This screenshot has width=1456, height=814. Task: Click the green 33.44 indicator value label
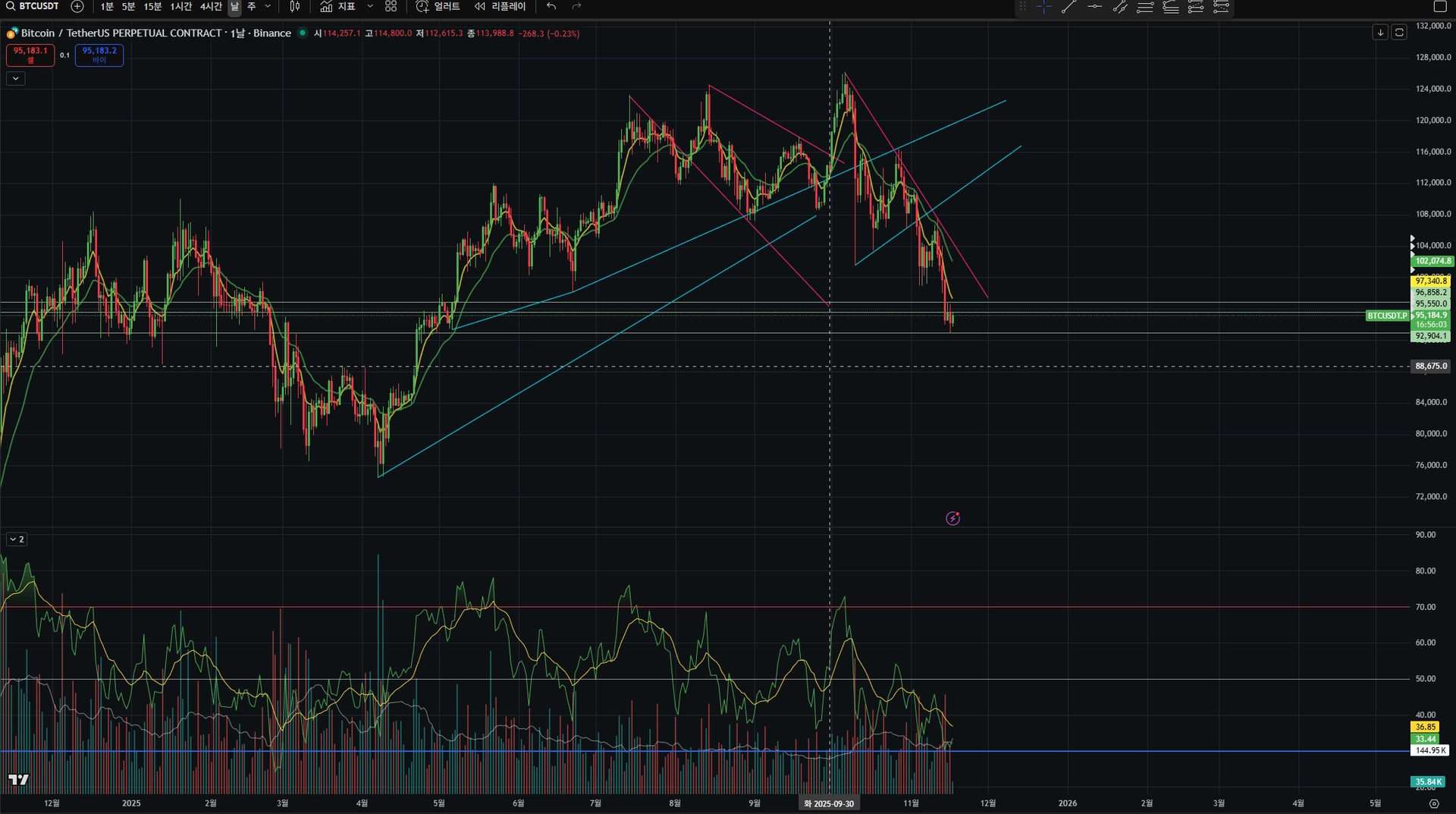(x=1425, y=739)
